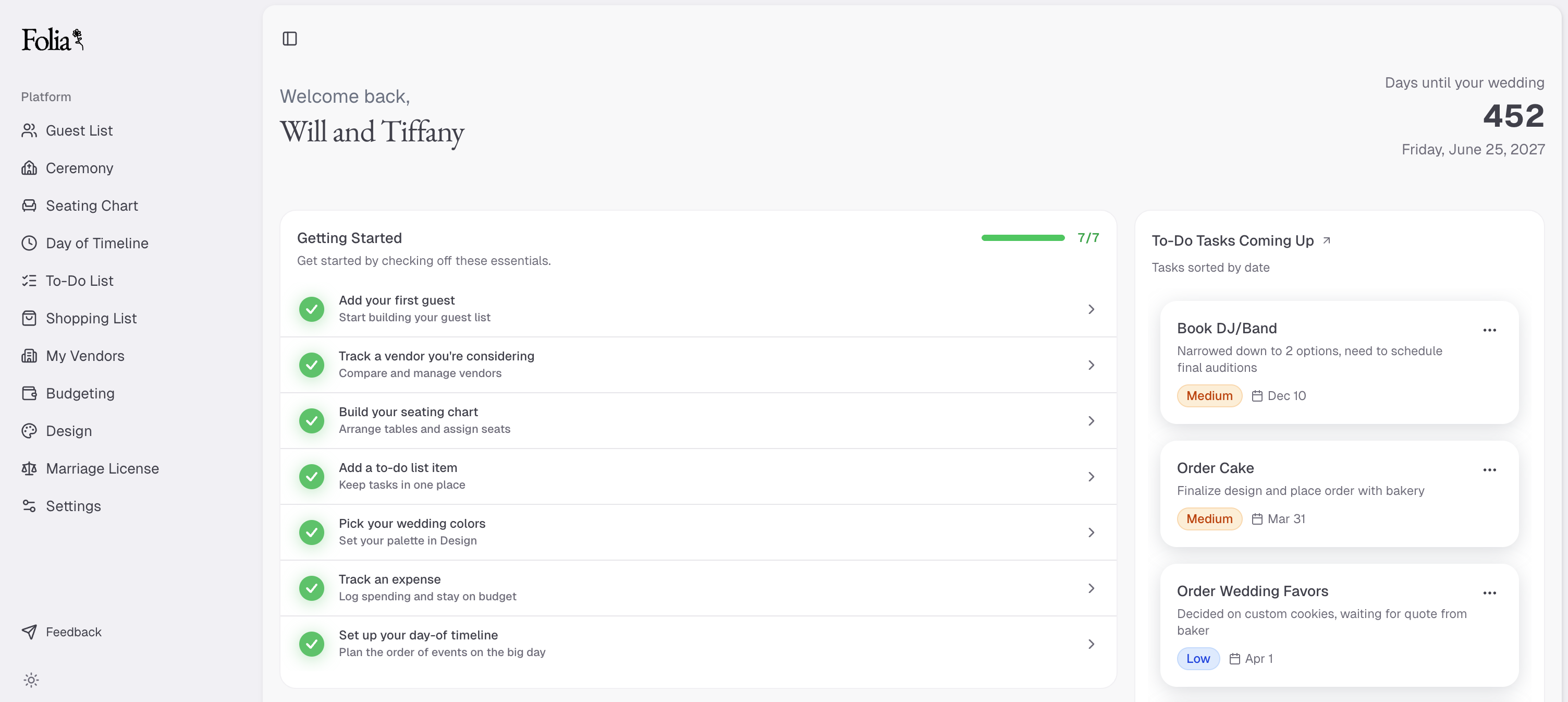Open the Design palette icon
The image size is (1568, 702).
[x=30, y=430]
